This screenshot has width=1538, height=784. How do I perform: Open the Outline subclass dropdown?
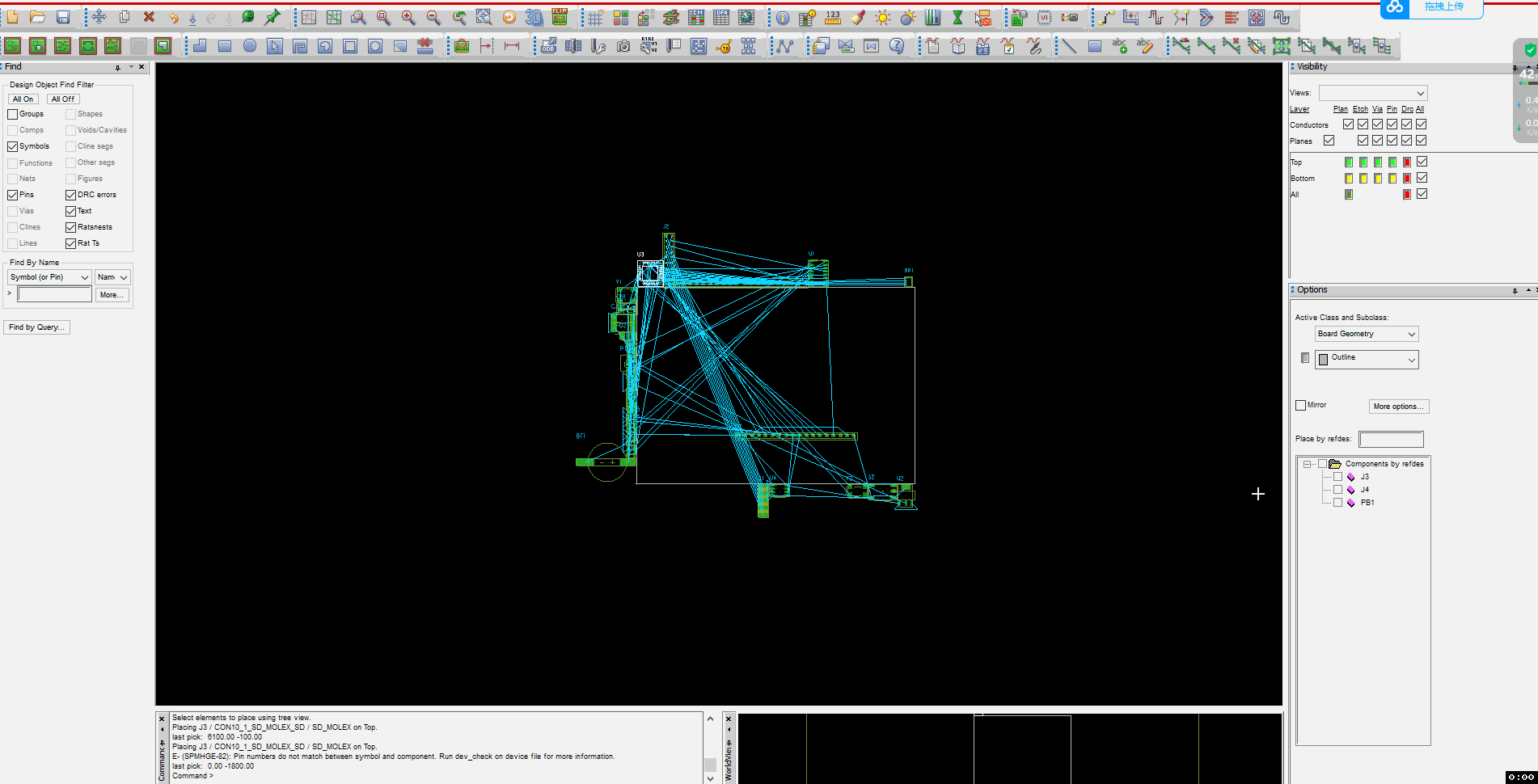[1367, 359]
